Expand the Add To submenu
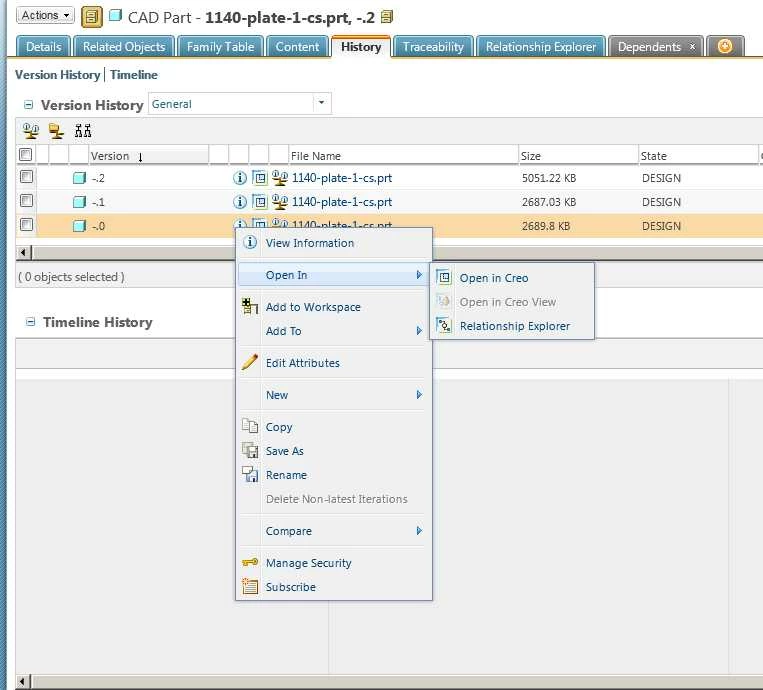This screenshot has height=690, width=763. 334,331
